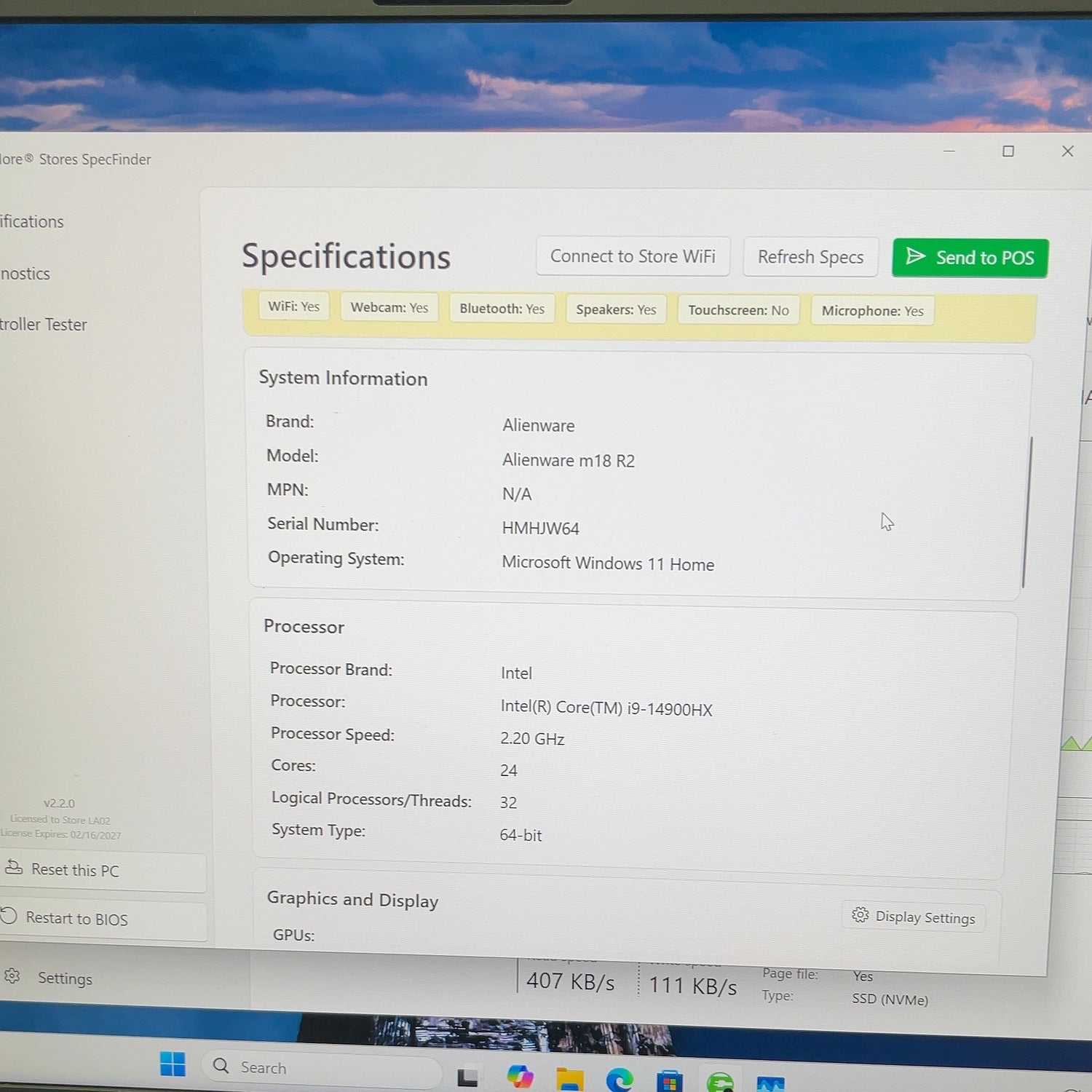
Task: Click '407 KB/s' in the background window
Action: click(571, 981)
